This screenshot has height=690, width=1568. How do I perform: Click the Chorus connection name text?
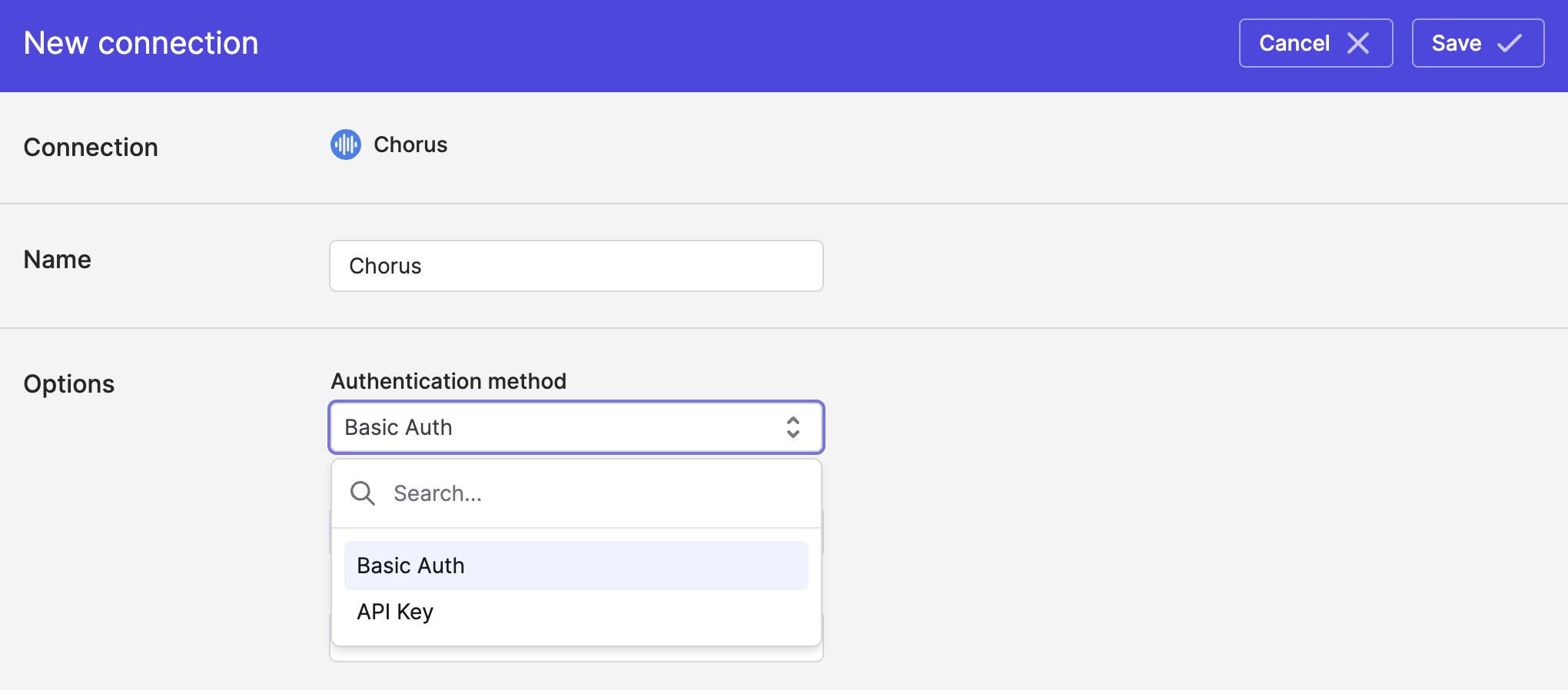tap(410, 144)
